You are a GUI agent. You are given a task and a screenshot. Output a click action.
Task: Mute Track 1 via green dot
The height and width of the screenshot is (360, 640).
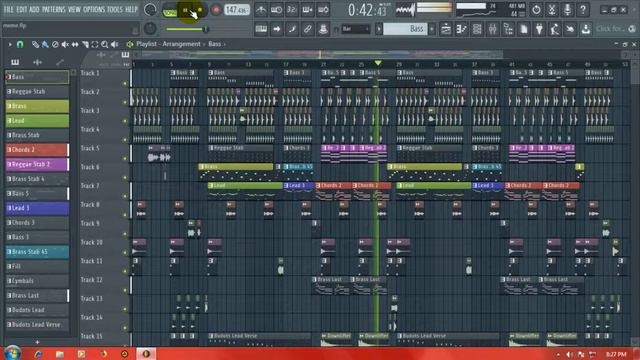point(125,83)
